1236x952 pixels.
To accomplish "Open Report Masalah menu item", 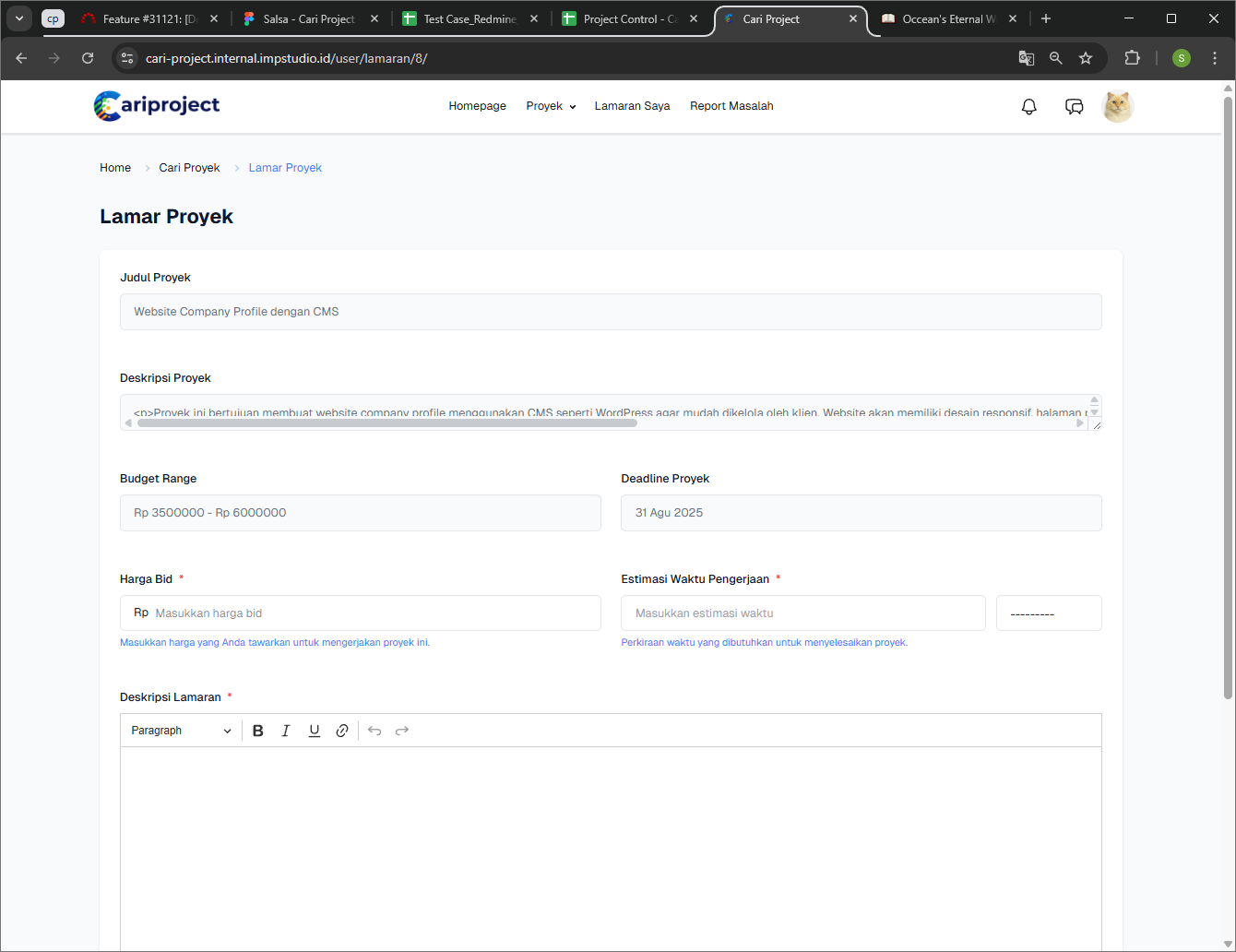I will coord(731,106).
